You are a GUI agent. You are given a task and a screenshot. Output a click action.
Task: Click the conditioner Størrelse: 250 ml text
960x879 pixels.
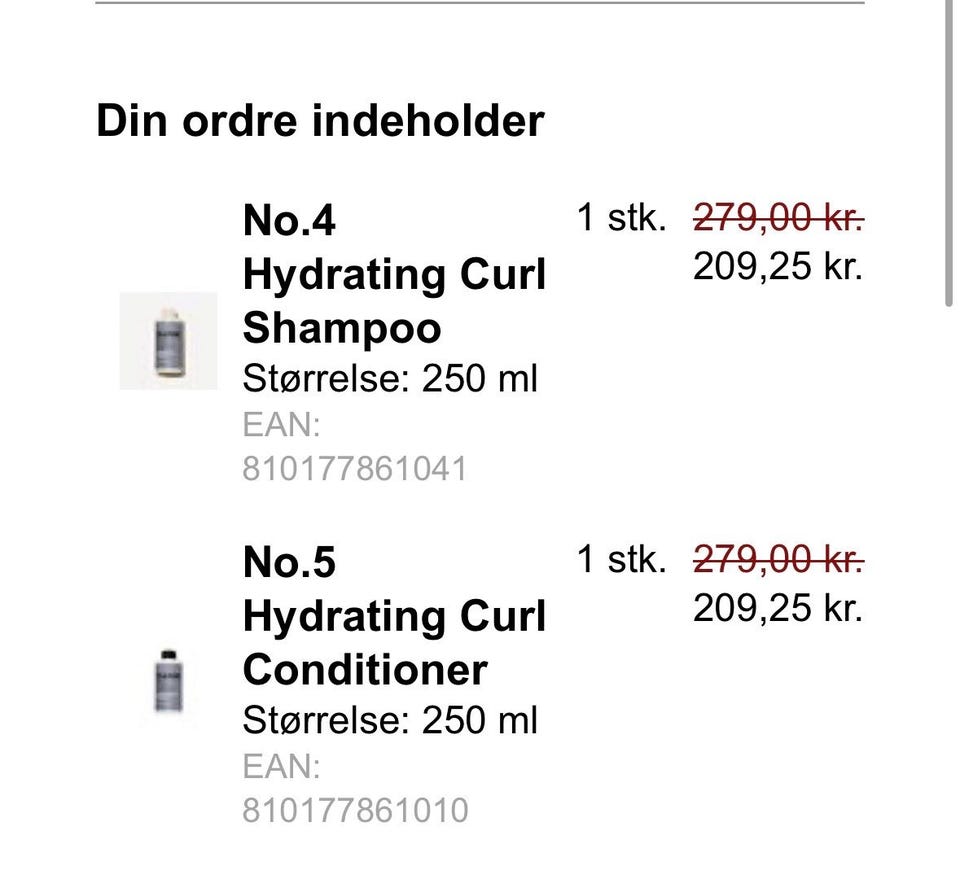[390, 720]
